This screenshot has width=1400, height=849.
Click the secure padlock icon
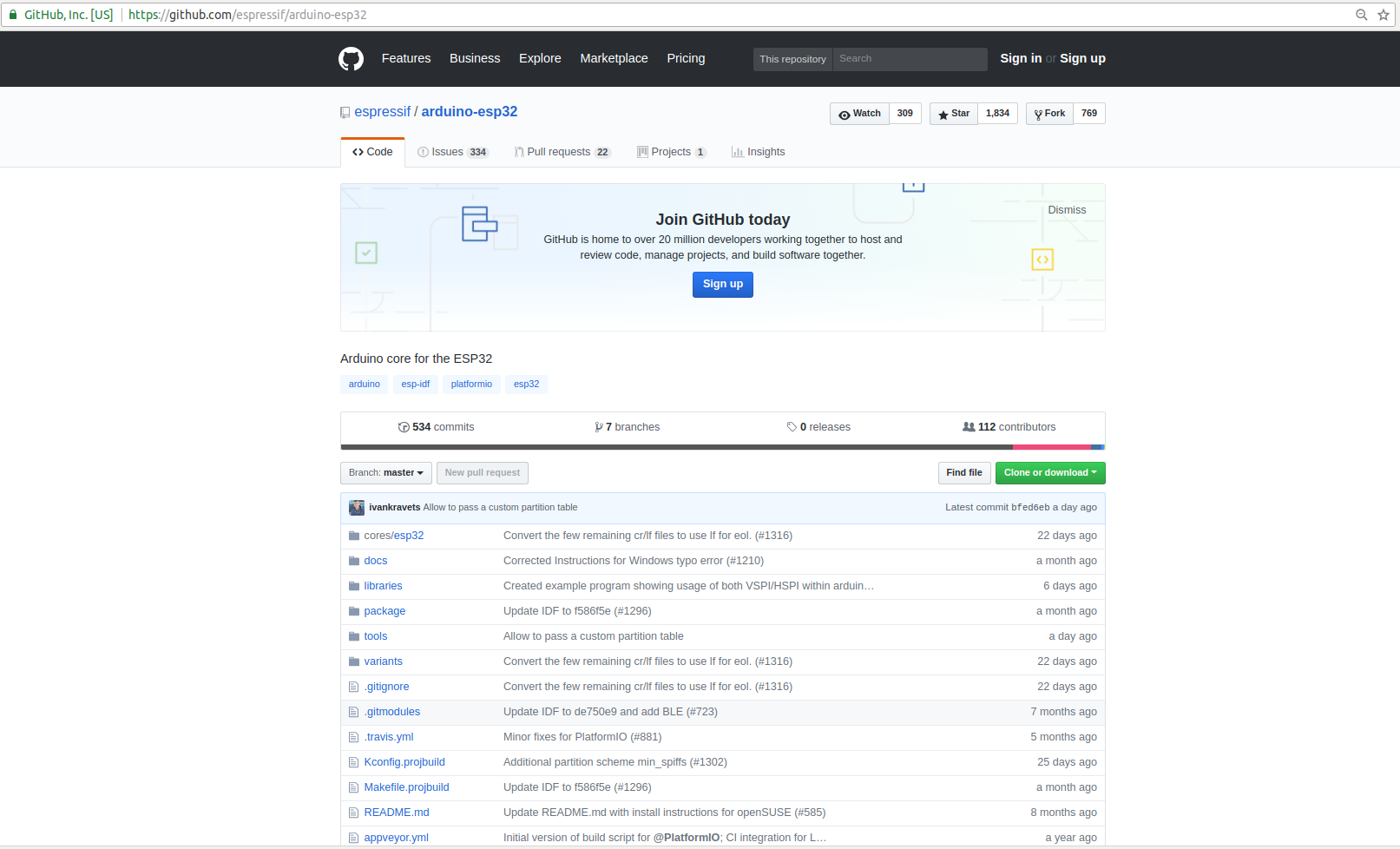pos(13,15)
